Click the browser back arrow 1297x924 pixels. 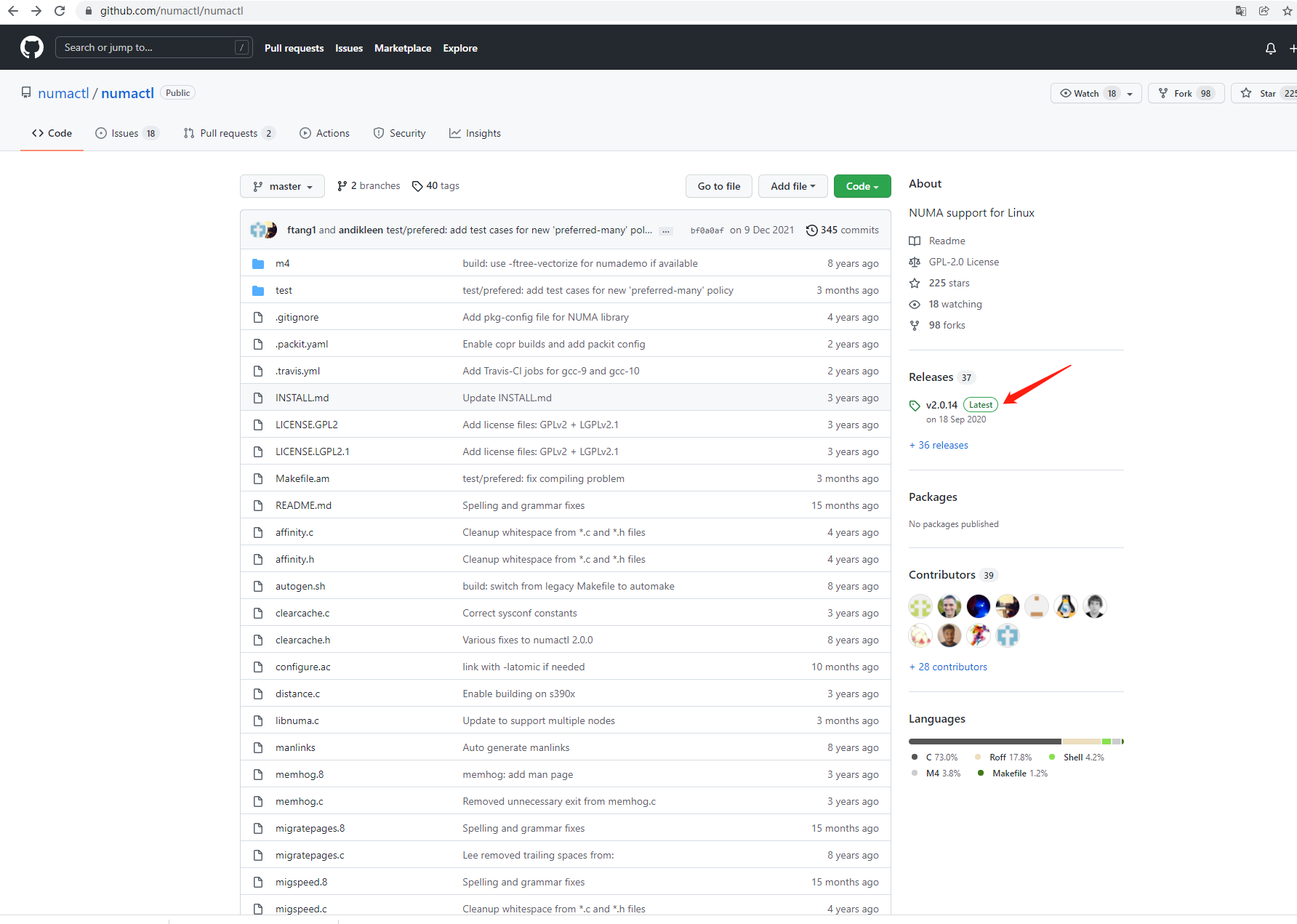pyautogui.click(x=13, y=11)
